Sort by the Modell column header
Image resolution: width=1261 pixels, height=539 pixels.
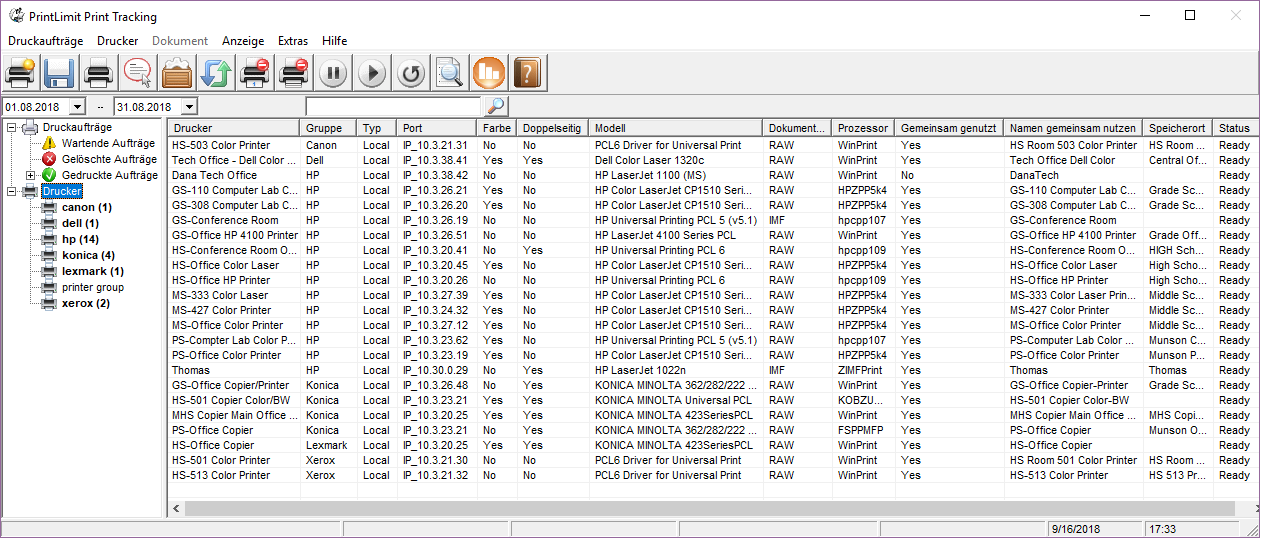[x=676, y=128]
